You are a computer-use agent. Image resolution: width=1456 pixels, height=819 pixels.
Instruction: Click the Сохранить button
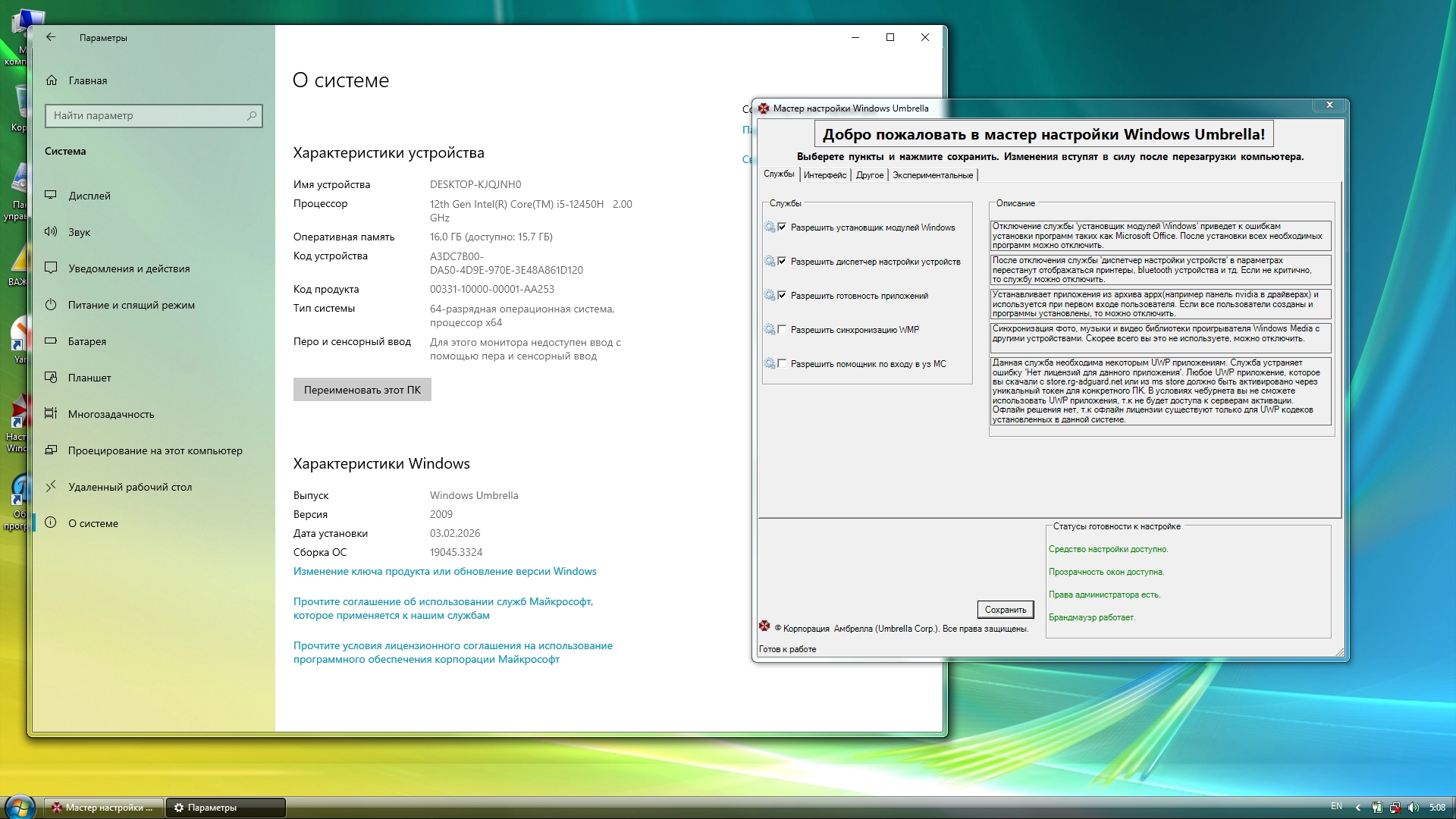click(x=1005, y=610)
